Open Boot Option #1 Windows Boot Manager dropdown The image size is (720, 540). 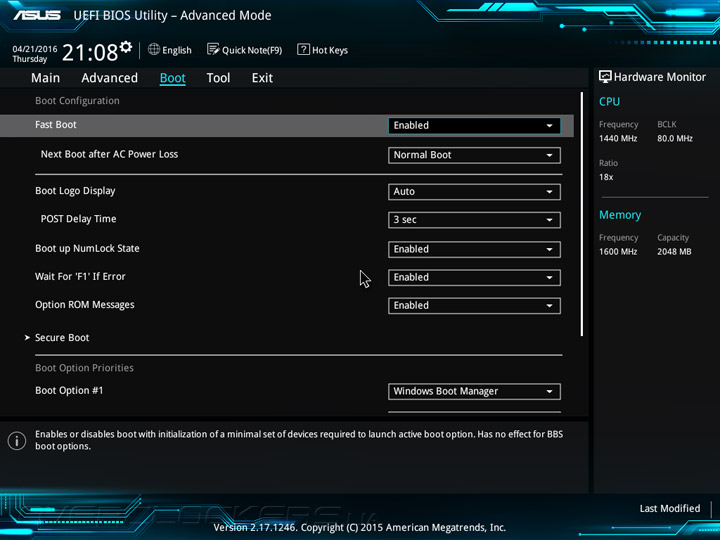[474, 392]
